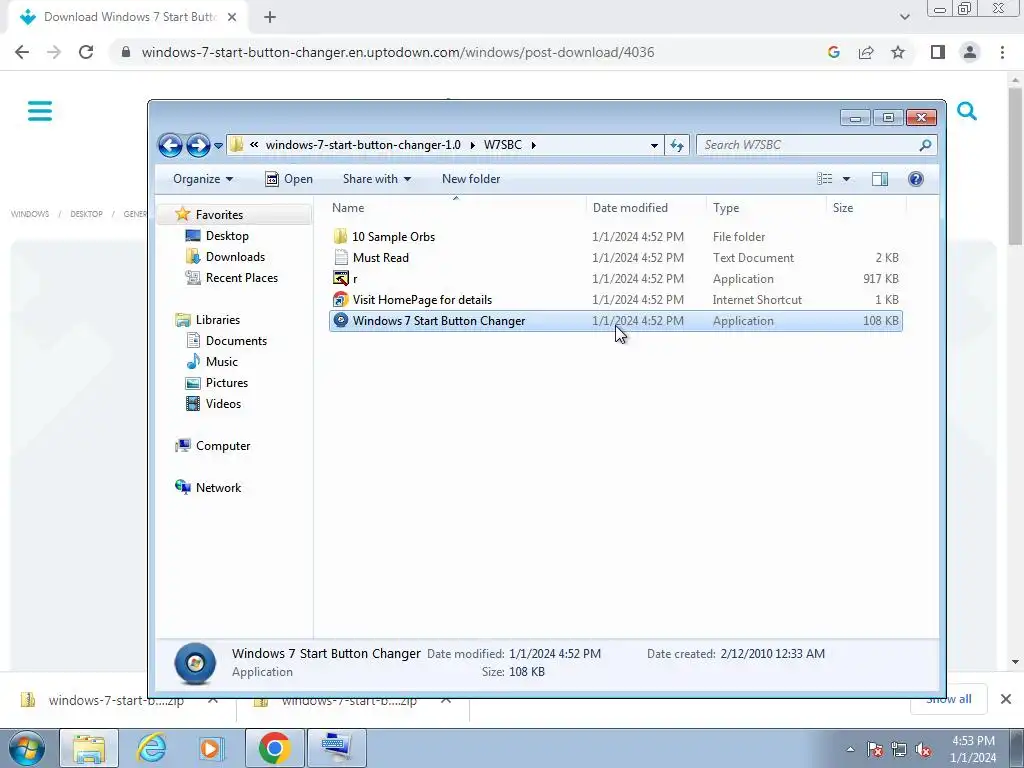Sort by Size column header
1024x768 pixels.
[866, 208]
